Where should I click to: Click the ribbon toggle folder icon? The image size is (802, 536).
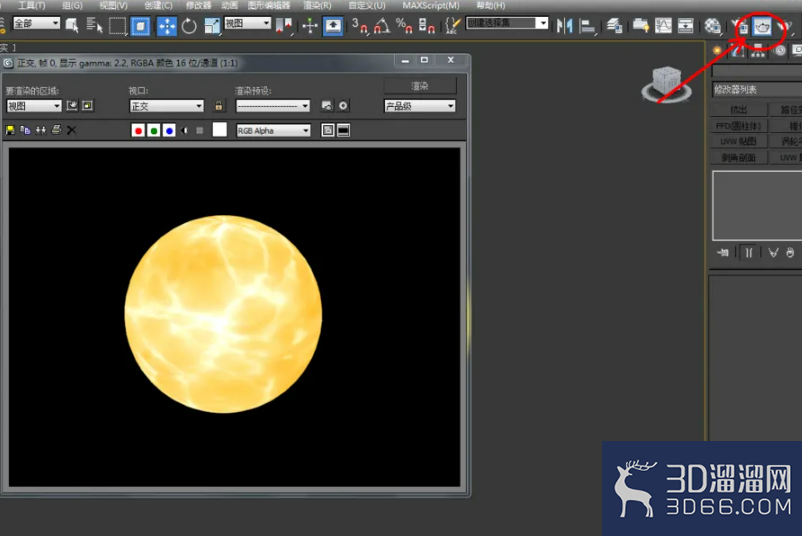coord(640,25)
